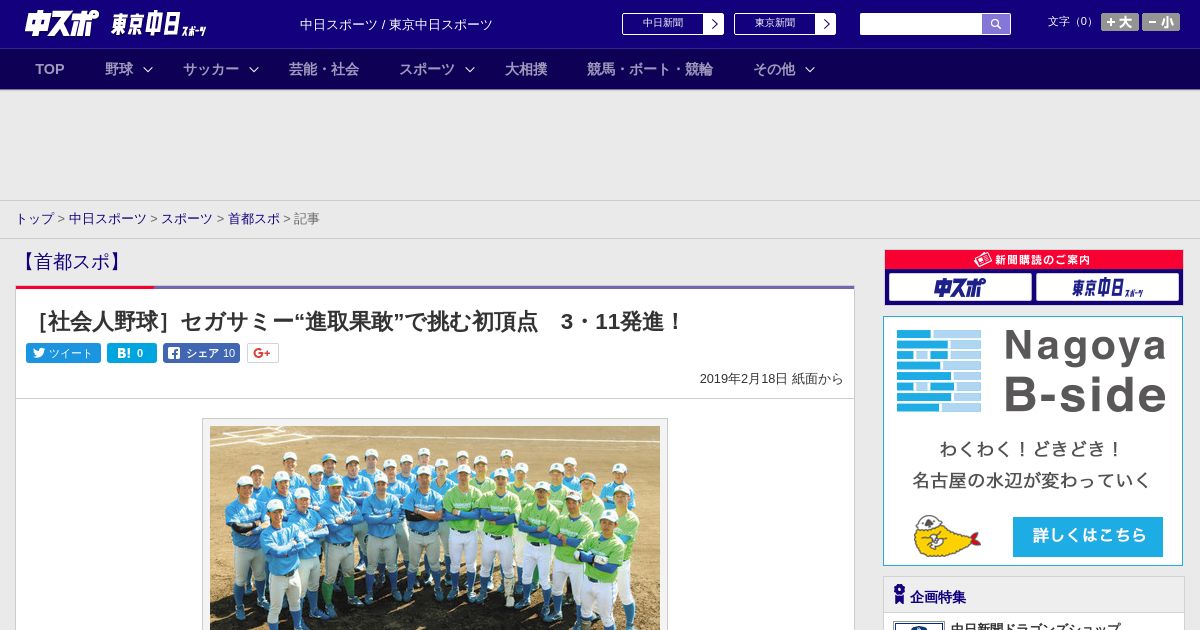The width and height of the screenshot is (1200, 630).
Task: Decrease text size with 小 button
Action: (x=1161, y=22)
